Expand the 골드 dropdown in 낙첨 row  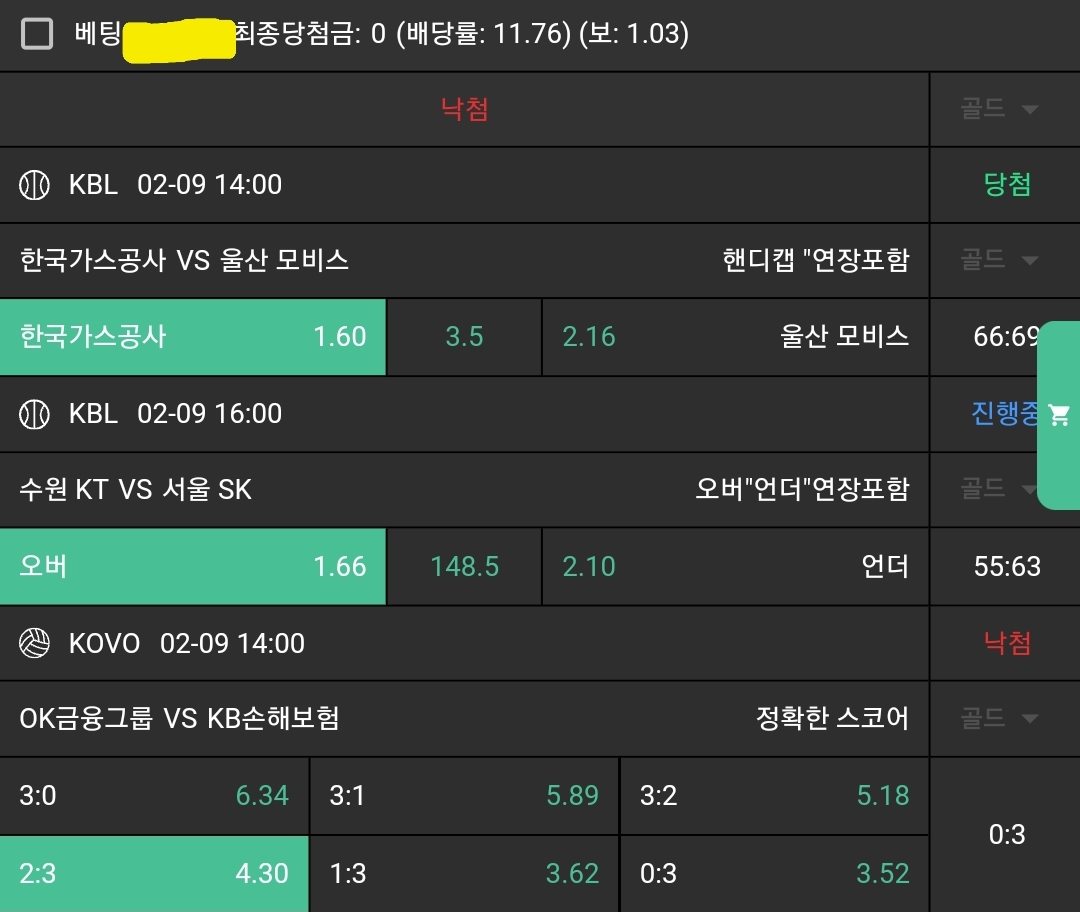click(x=1000, y=109)
